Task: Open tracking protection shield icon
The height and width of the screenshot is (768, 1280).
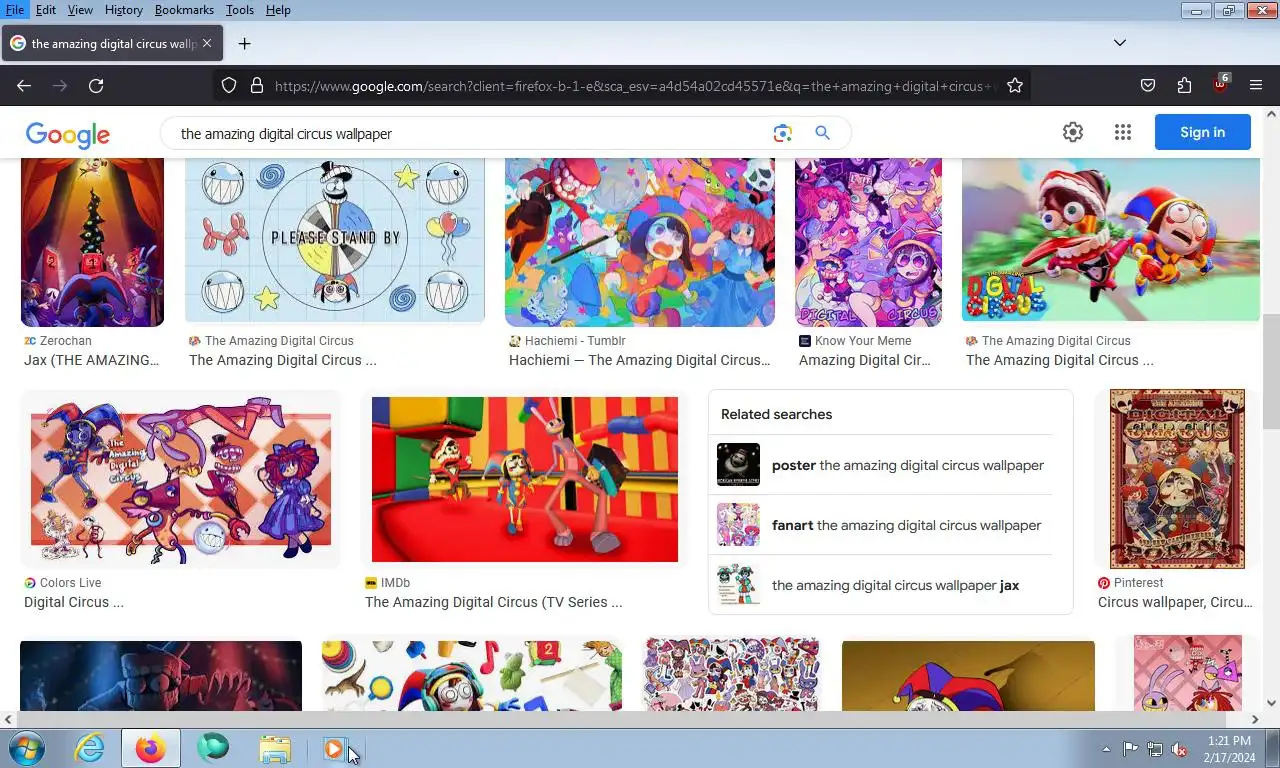Action: click(229, 86)
